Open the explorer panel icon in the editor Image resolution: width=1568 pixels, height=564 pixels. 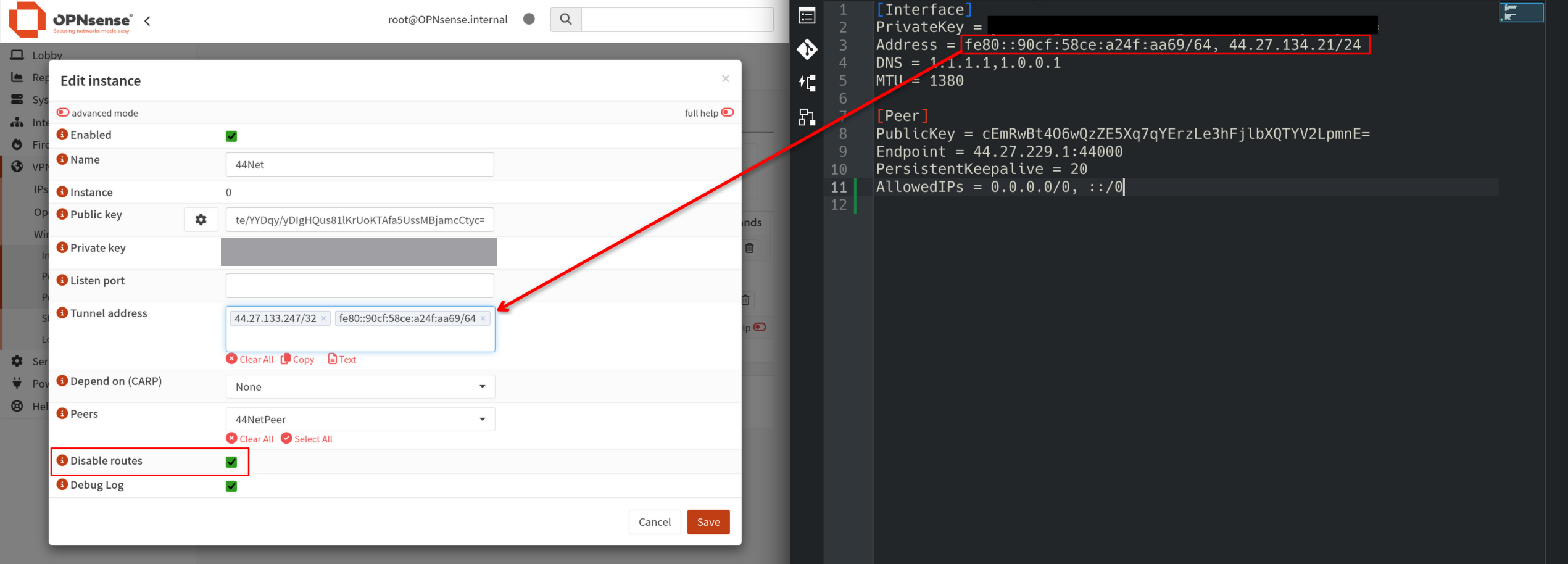coord(807,15)
